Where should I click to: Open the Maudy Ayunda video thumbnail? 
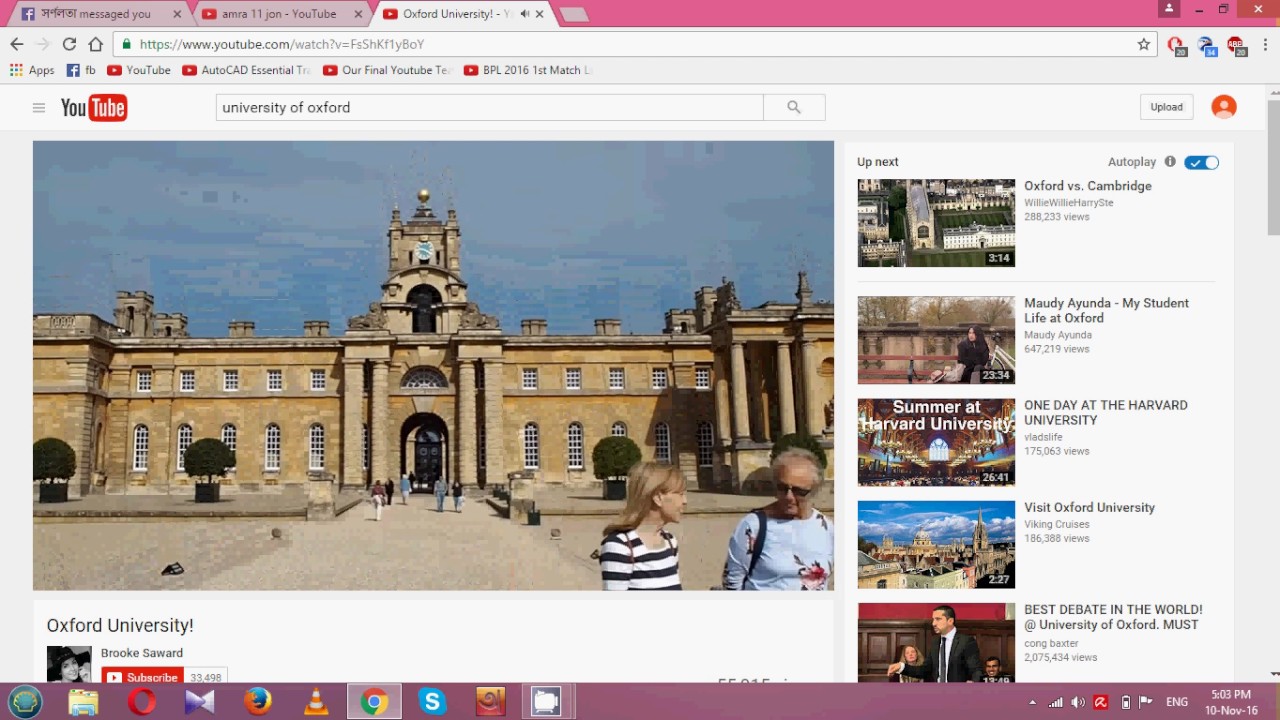tap(936, 340)
